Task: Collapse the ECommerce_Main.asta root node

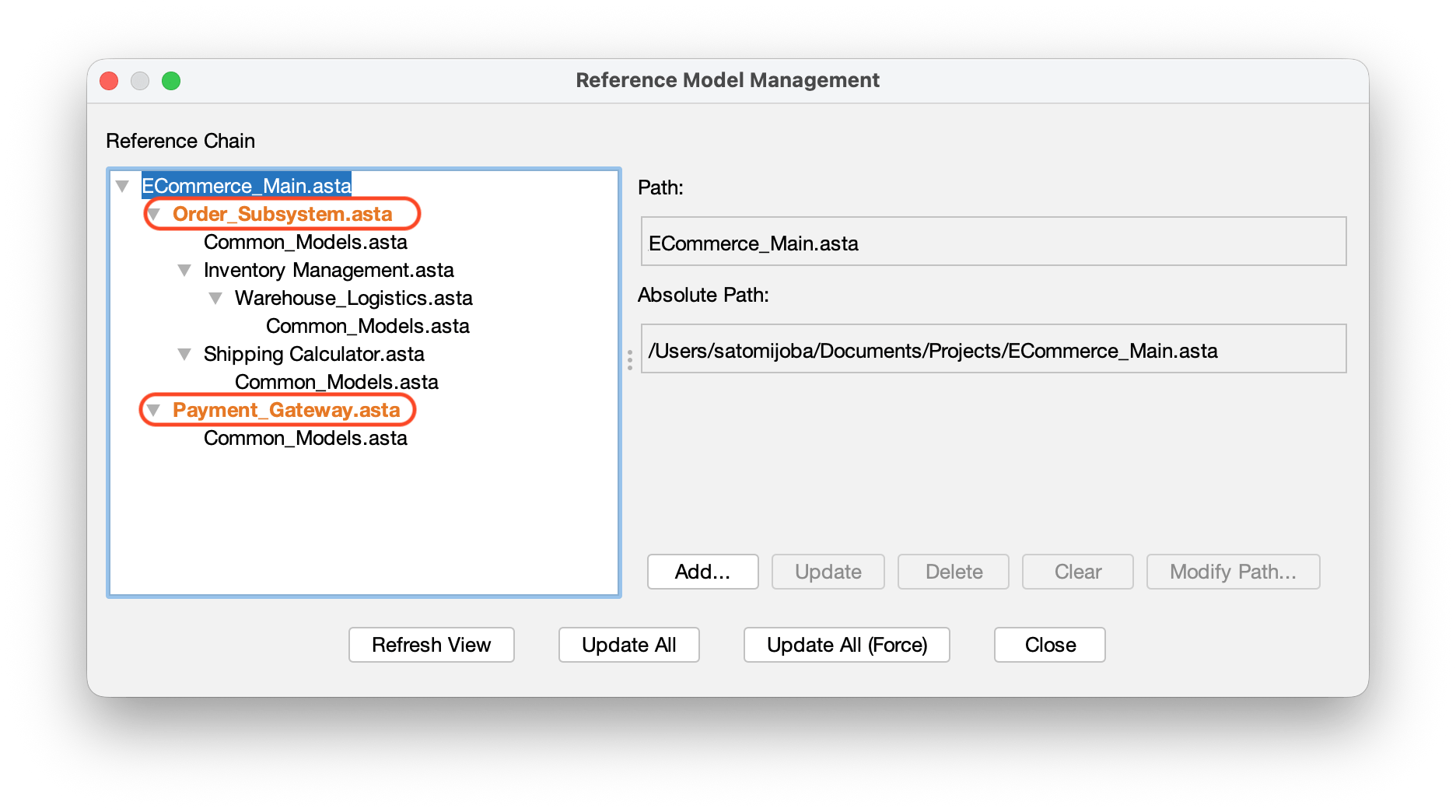Action: [122, 186]
